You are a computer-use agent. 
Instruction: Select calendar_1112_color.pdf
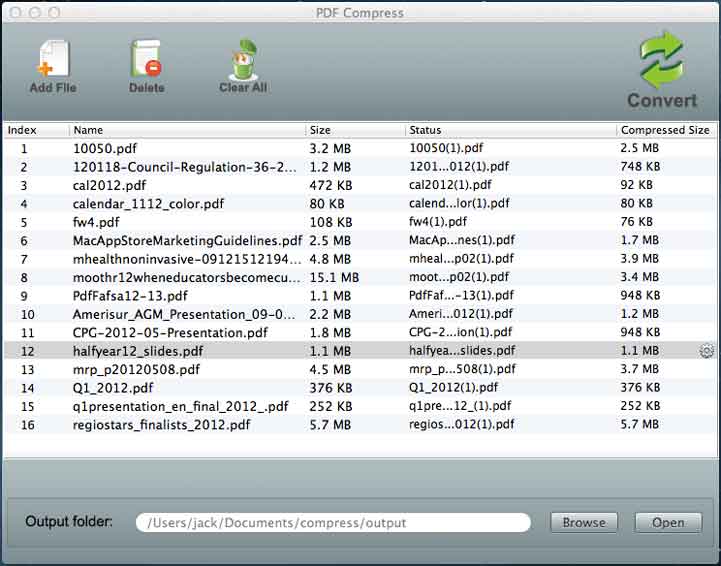click(x=360, y=204)
